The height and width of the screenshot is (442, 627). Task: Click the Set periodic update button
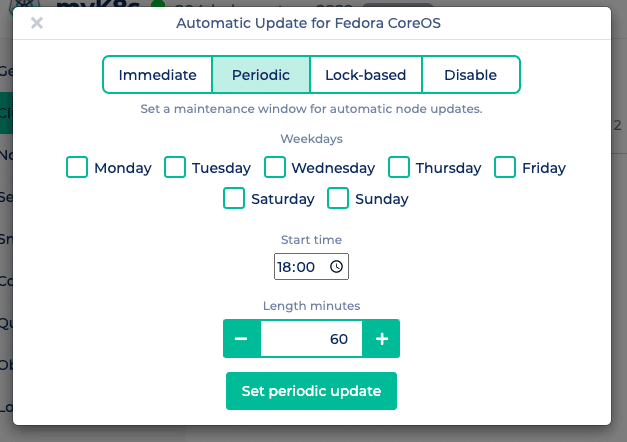tap(311, 391)
